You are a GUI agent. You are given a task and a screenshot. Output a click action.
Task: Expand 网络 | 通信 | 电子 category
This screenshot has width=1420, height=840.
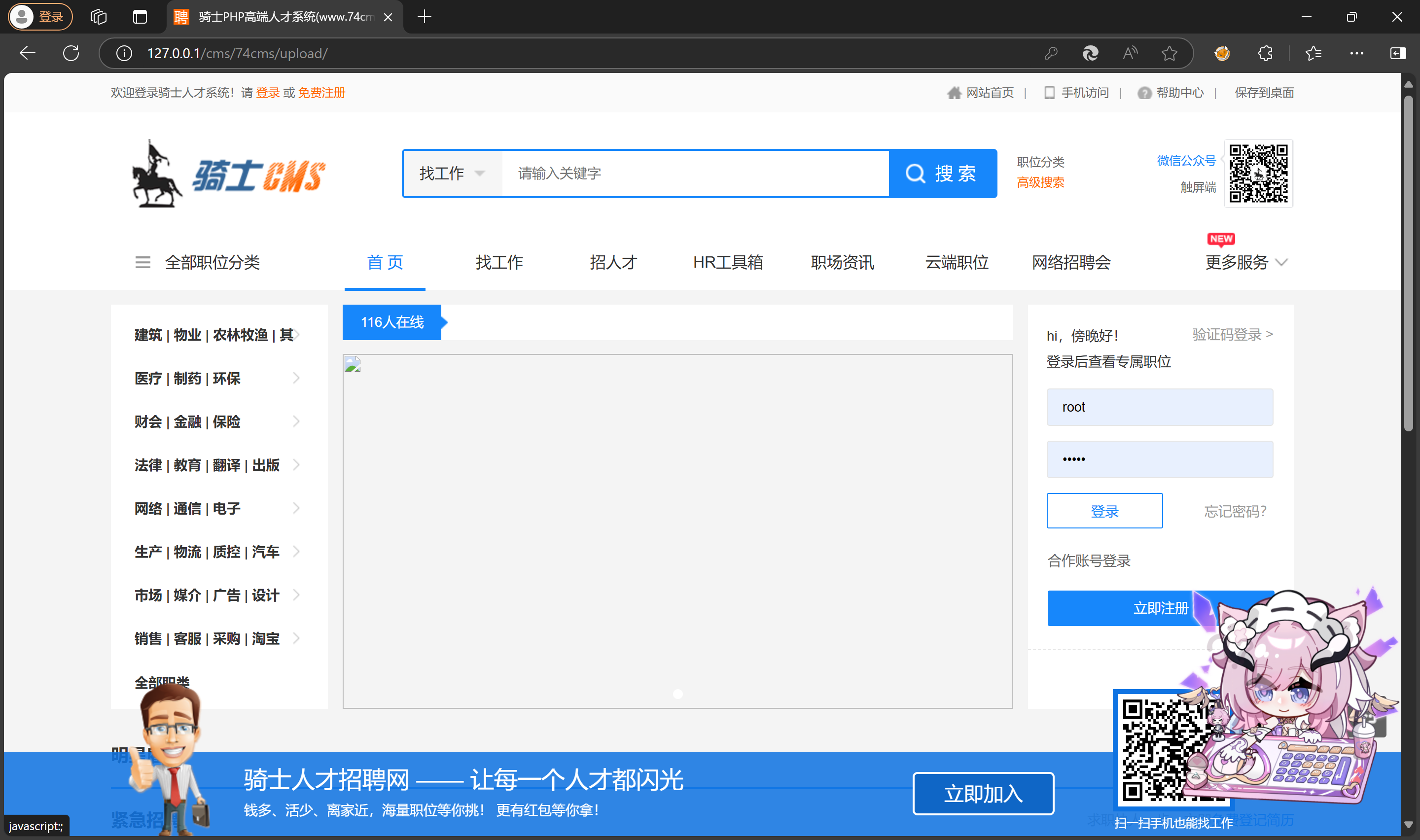218,508
